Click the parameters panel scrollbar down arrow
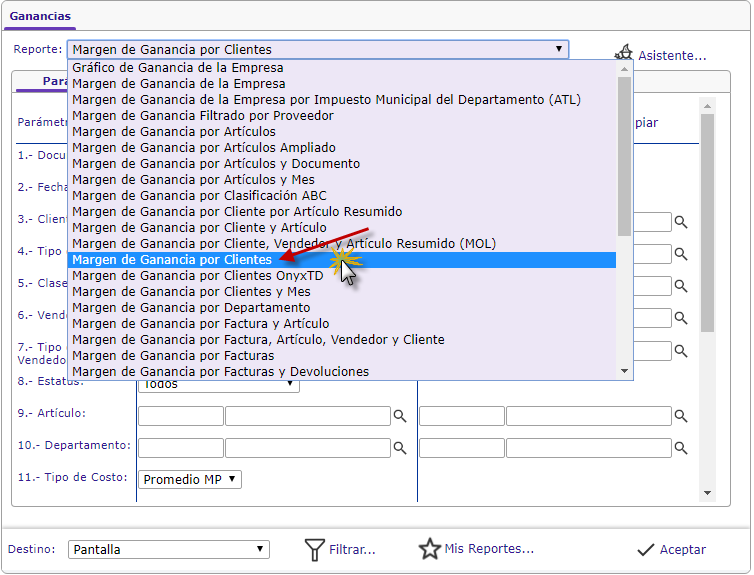 pos(708,493)
